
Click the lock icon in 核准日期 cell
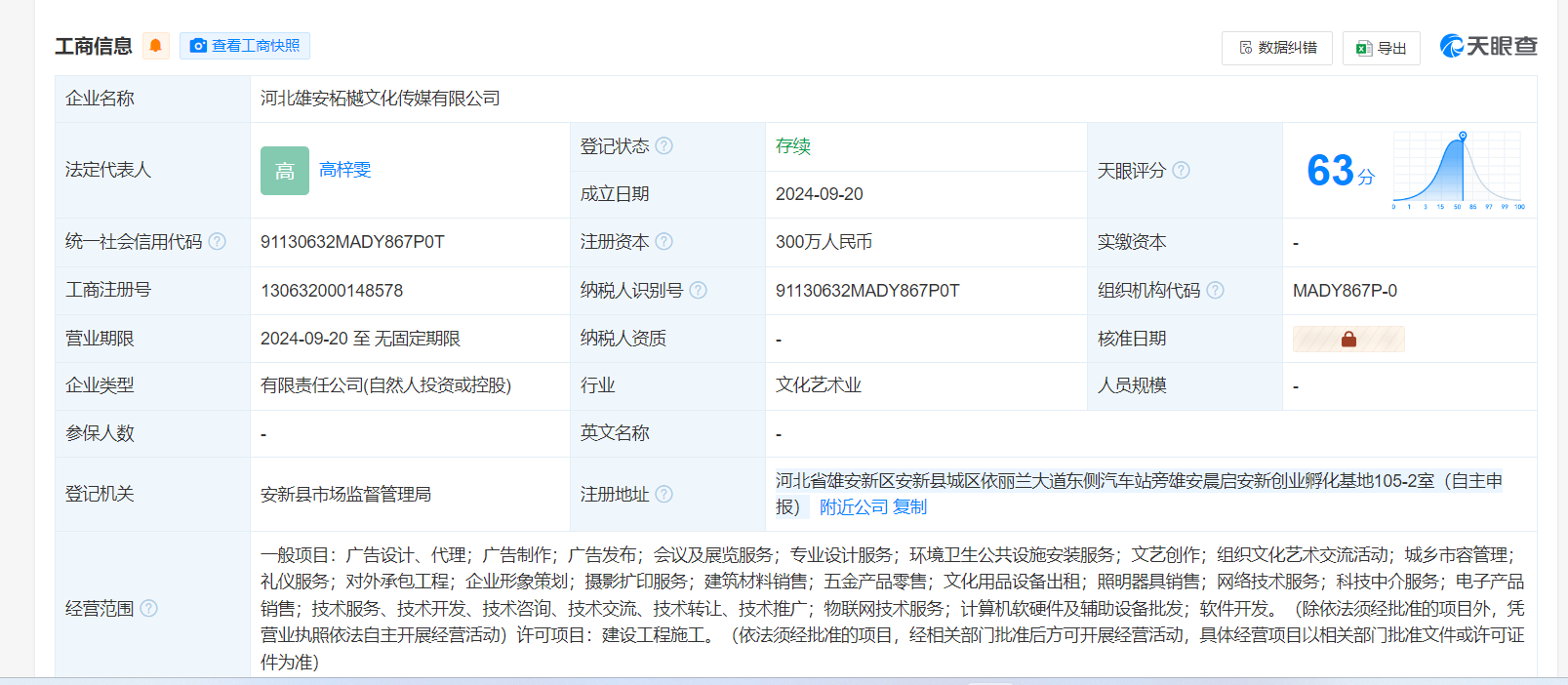point(1348,339)
